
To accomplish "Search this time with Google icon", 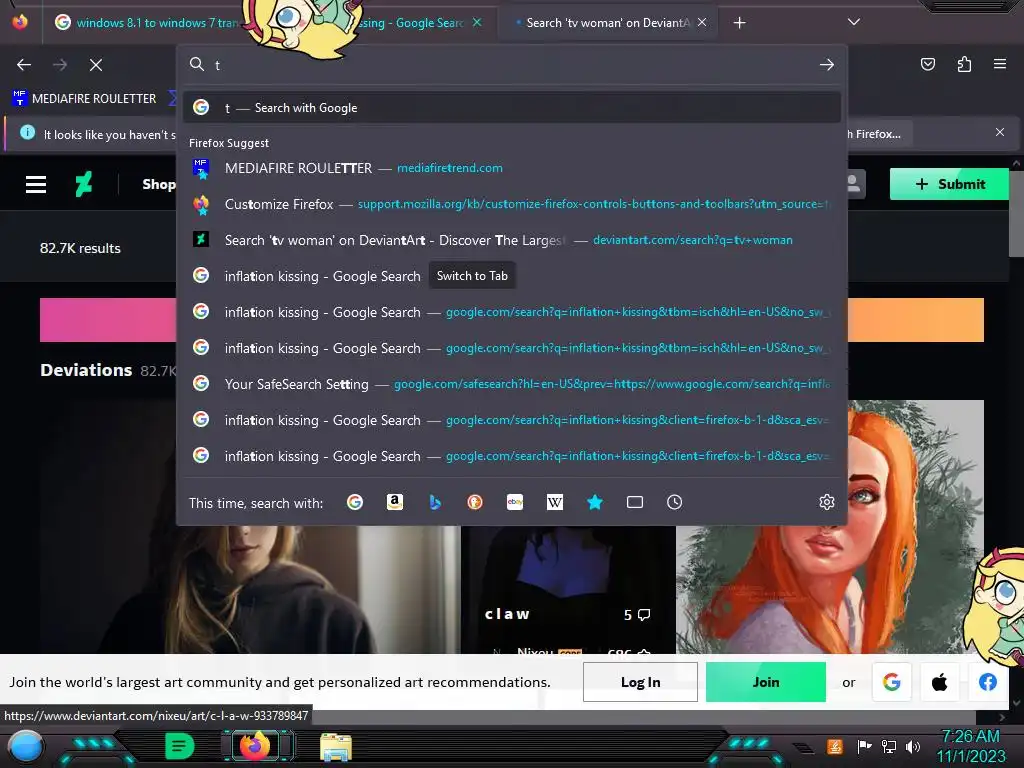I will pyautogui.click(x=355, y=502).
